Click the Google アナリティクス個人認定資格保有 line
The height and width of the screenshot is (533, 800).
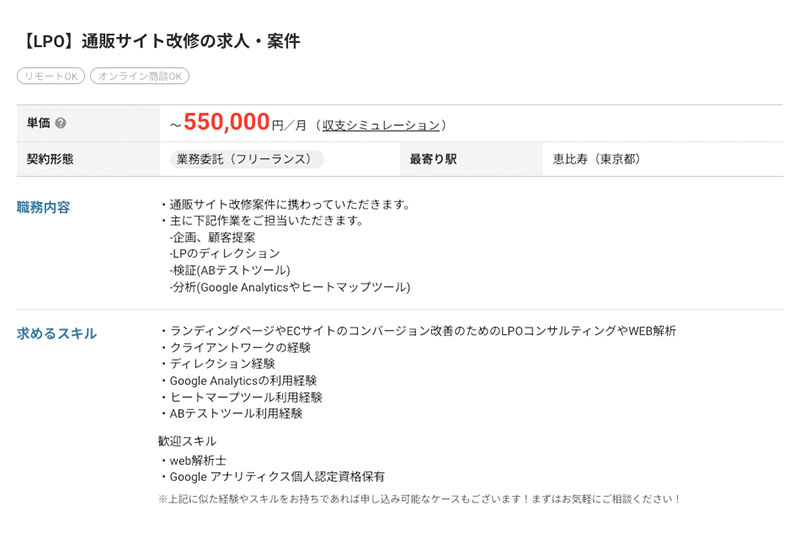[x=276, y=477]
